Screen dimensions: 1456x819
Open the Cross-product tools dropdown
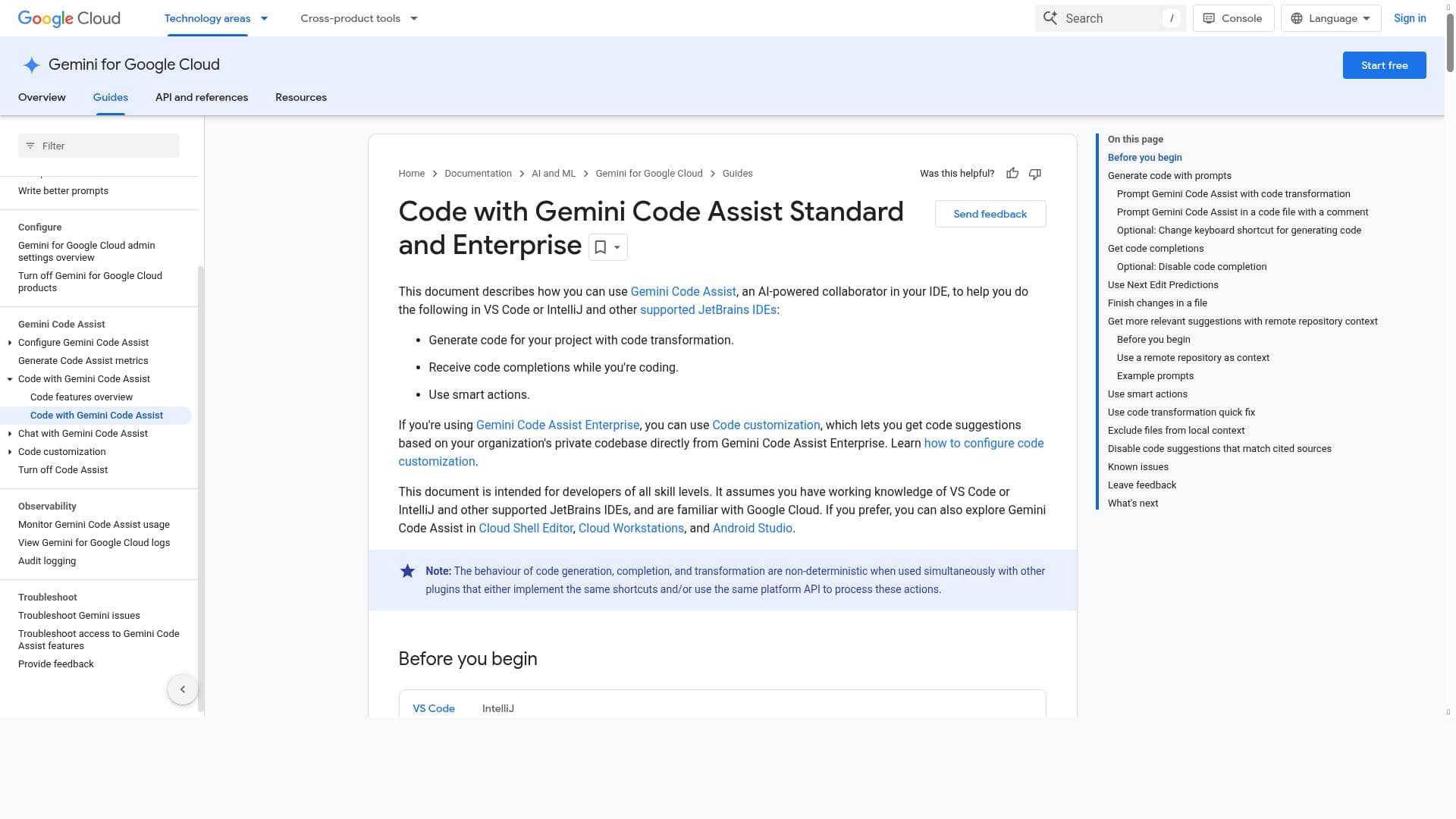tap(359, 18)
